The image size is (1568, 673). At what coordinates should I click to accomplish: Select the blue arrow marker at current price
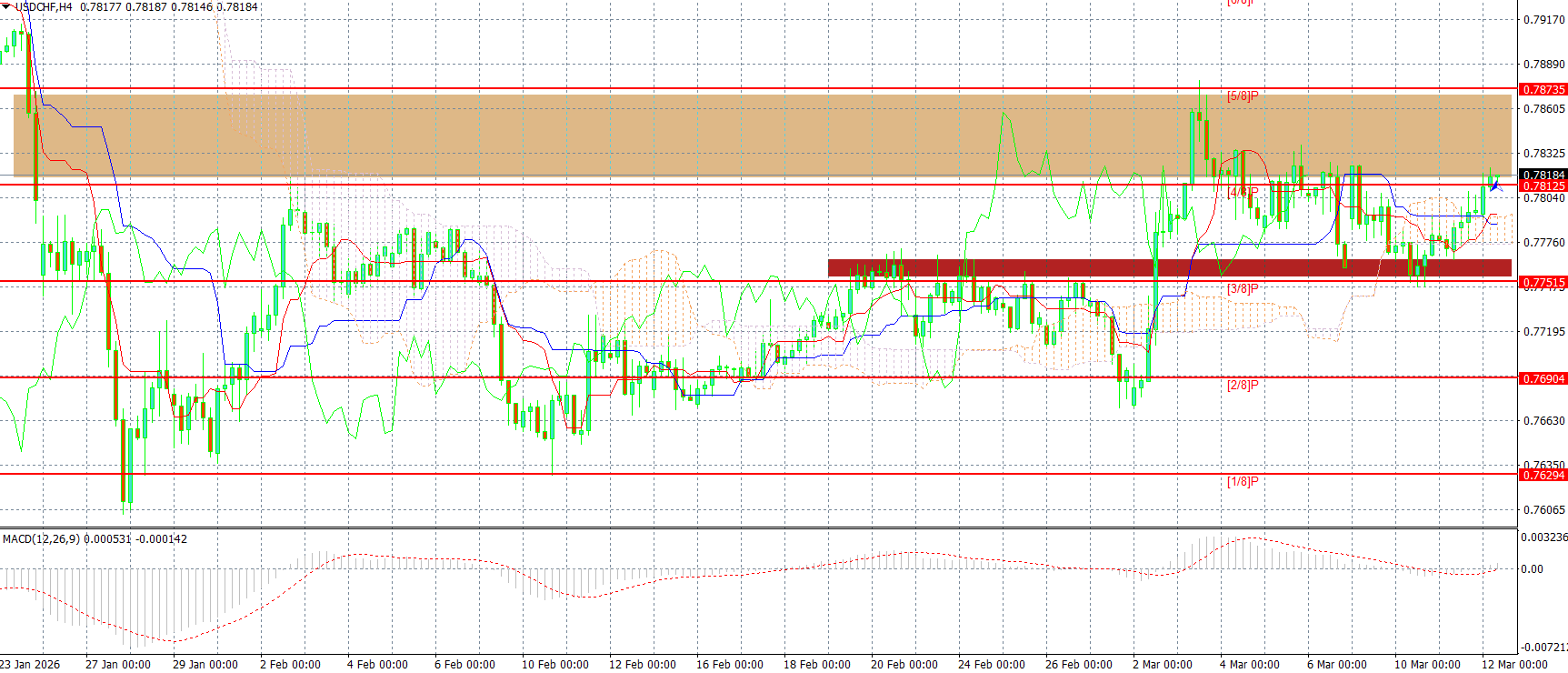[x=1494, y=186]
